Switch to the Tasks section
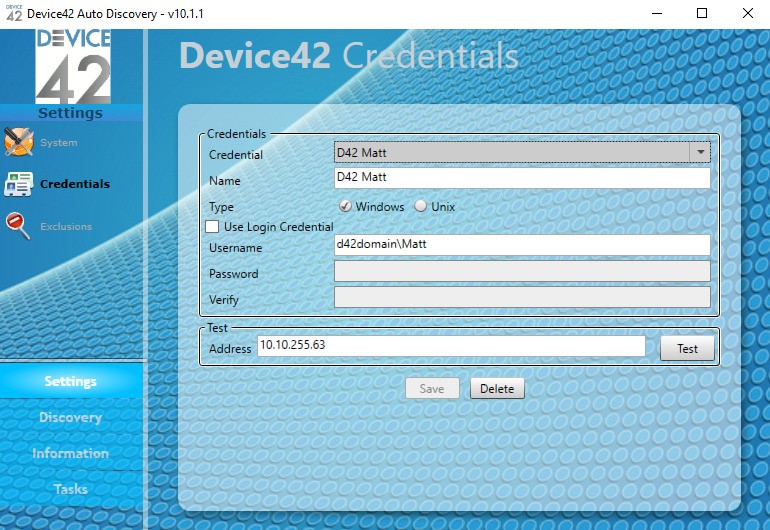The image size is (770, 530). pyautogui.click(x=71, y=489)
